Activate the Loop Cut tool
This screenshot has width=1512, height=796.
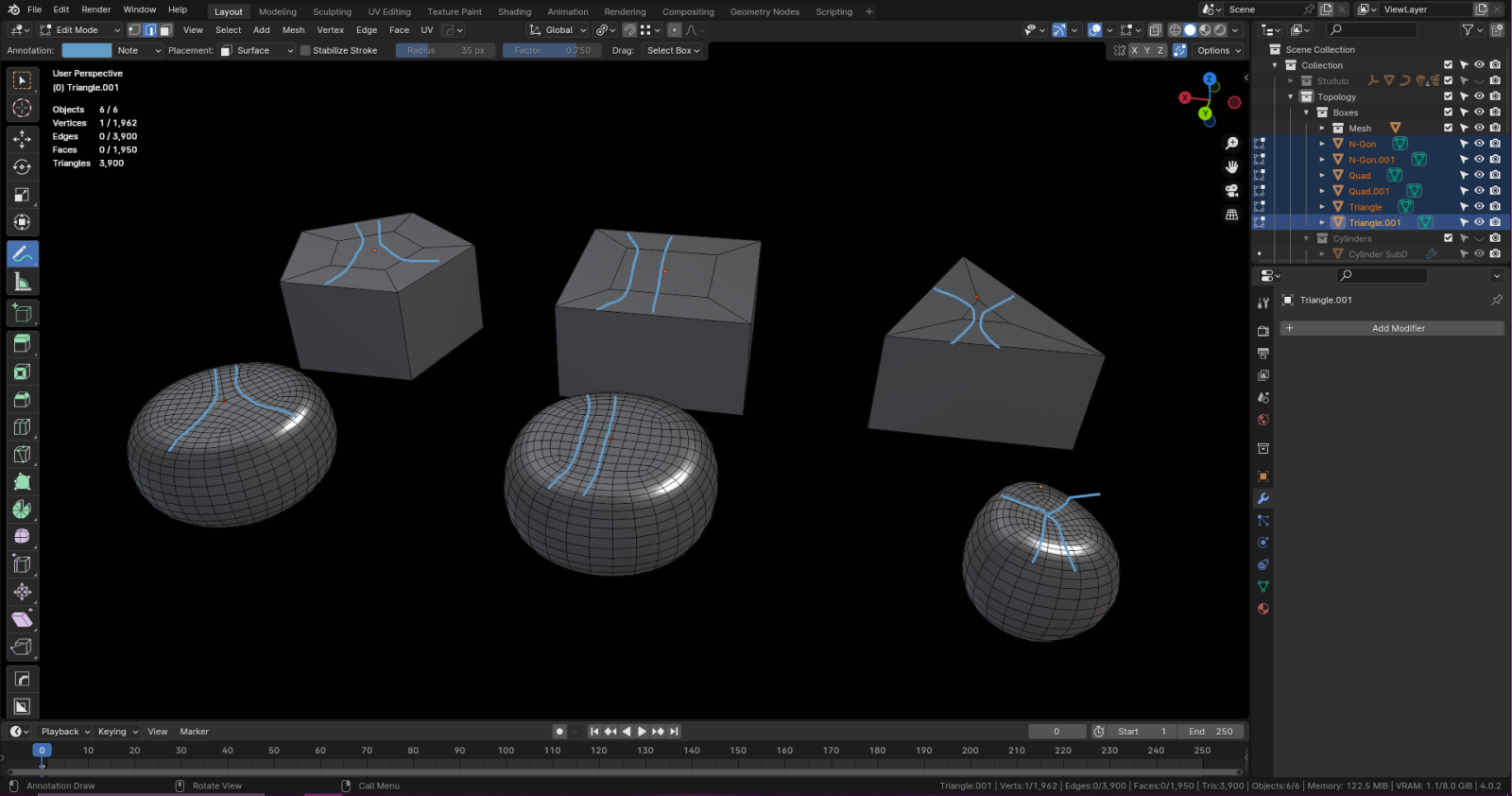(23, 426)
